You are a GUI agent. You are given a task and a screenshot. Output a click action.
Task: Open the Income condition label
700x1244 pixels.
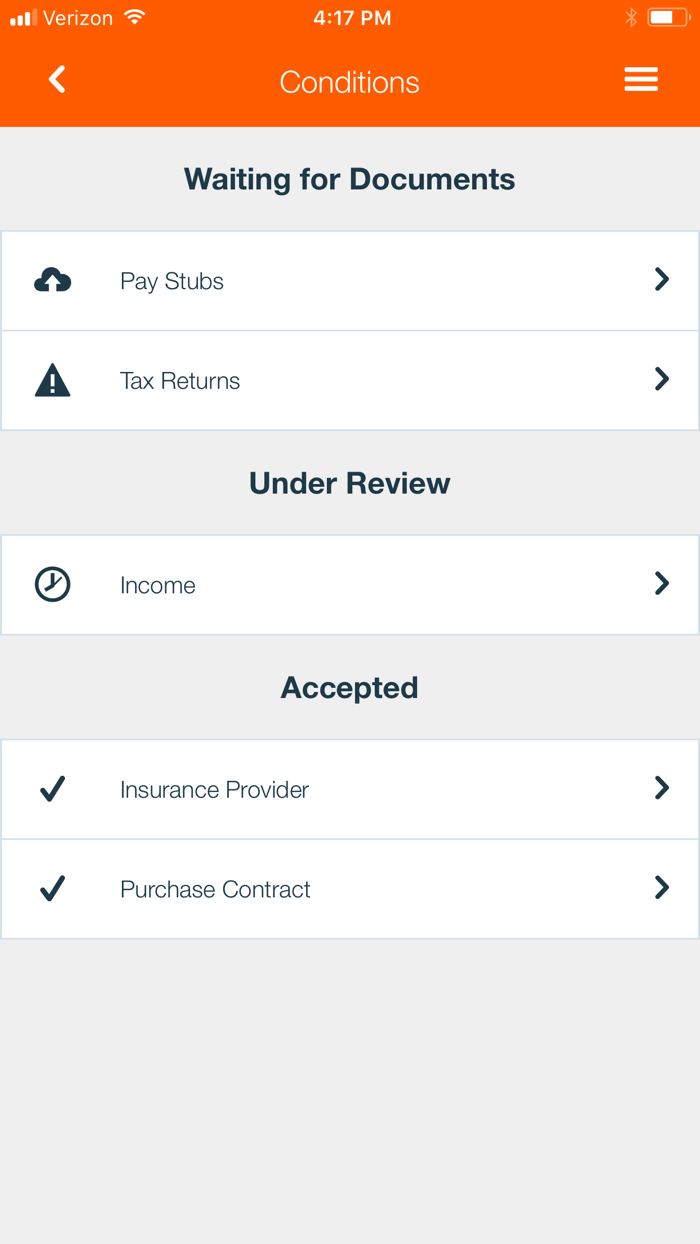click(x=158, y=585)
